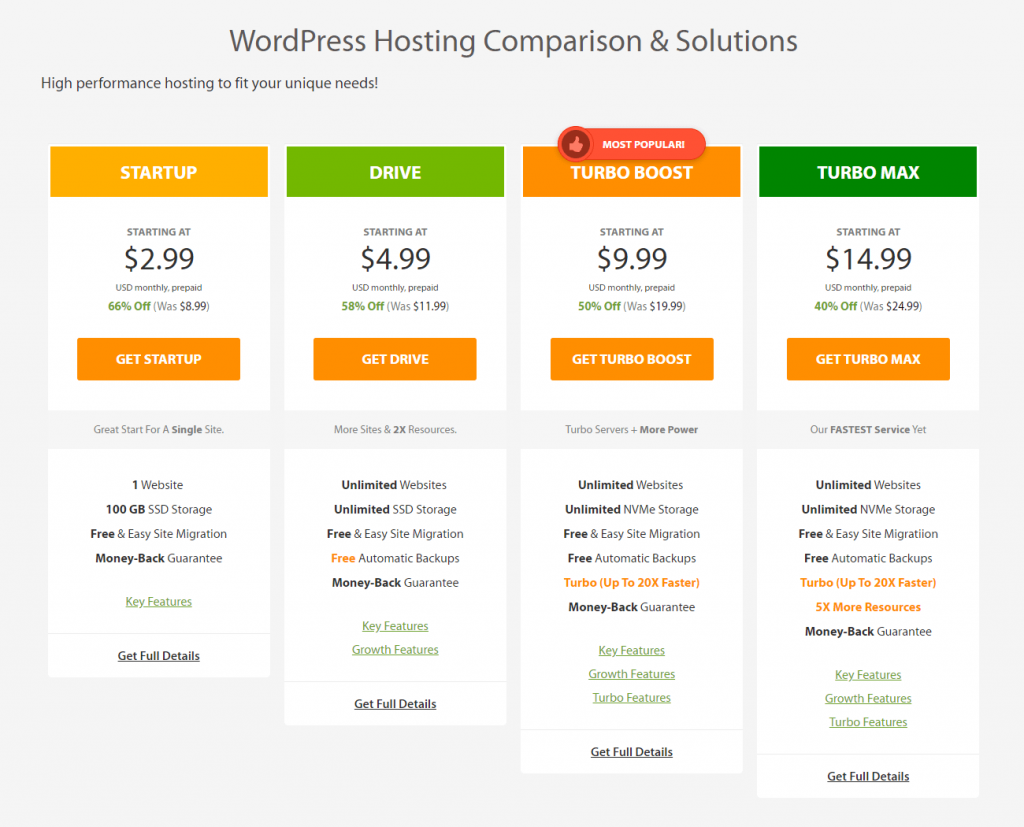
Task: Click 'Unlimited Websites' in Turbo Max plan
Action: click(x=868, y=485)
